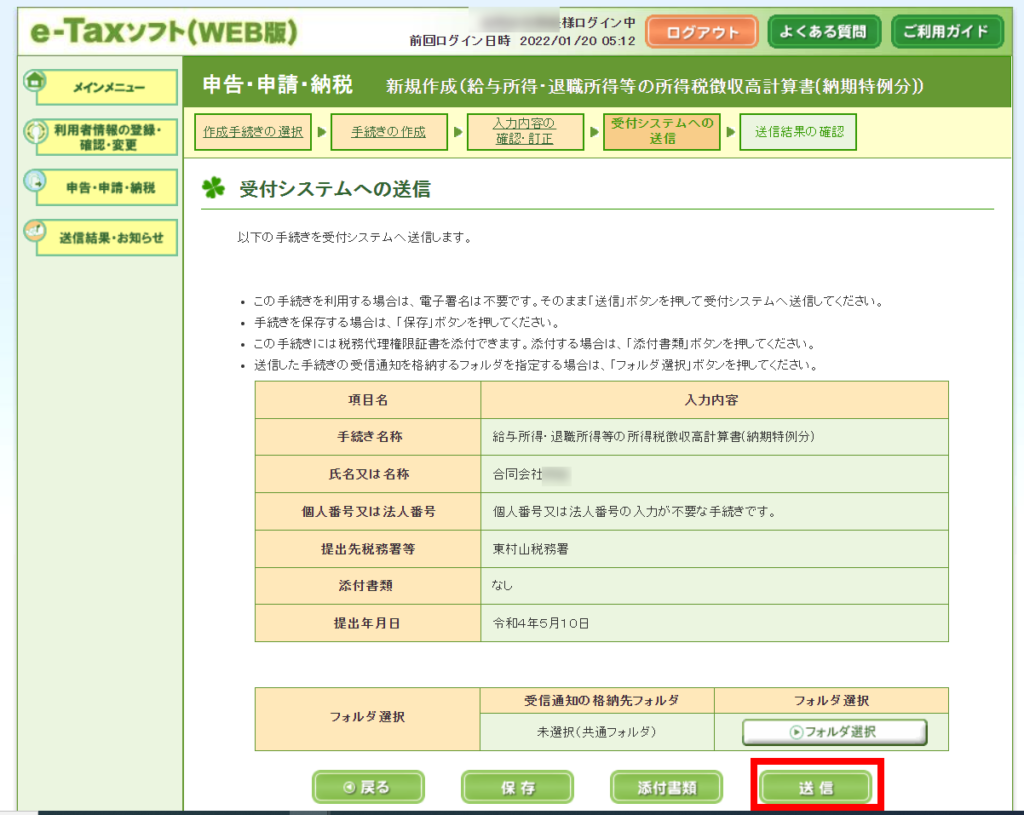The height and width of the screenshot is (815, 1024).
Task: Attach documents via the 添付書類 button
Action: [x=666, y=787]
